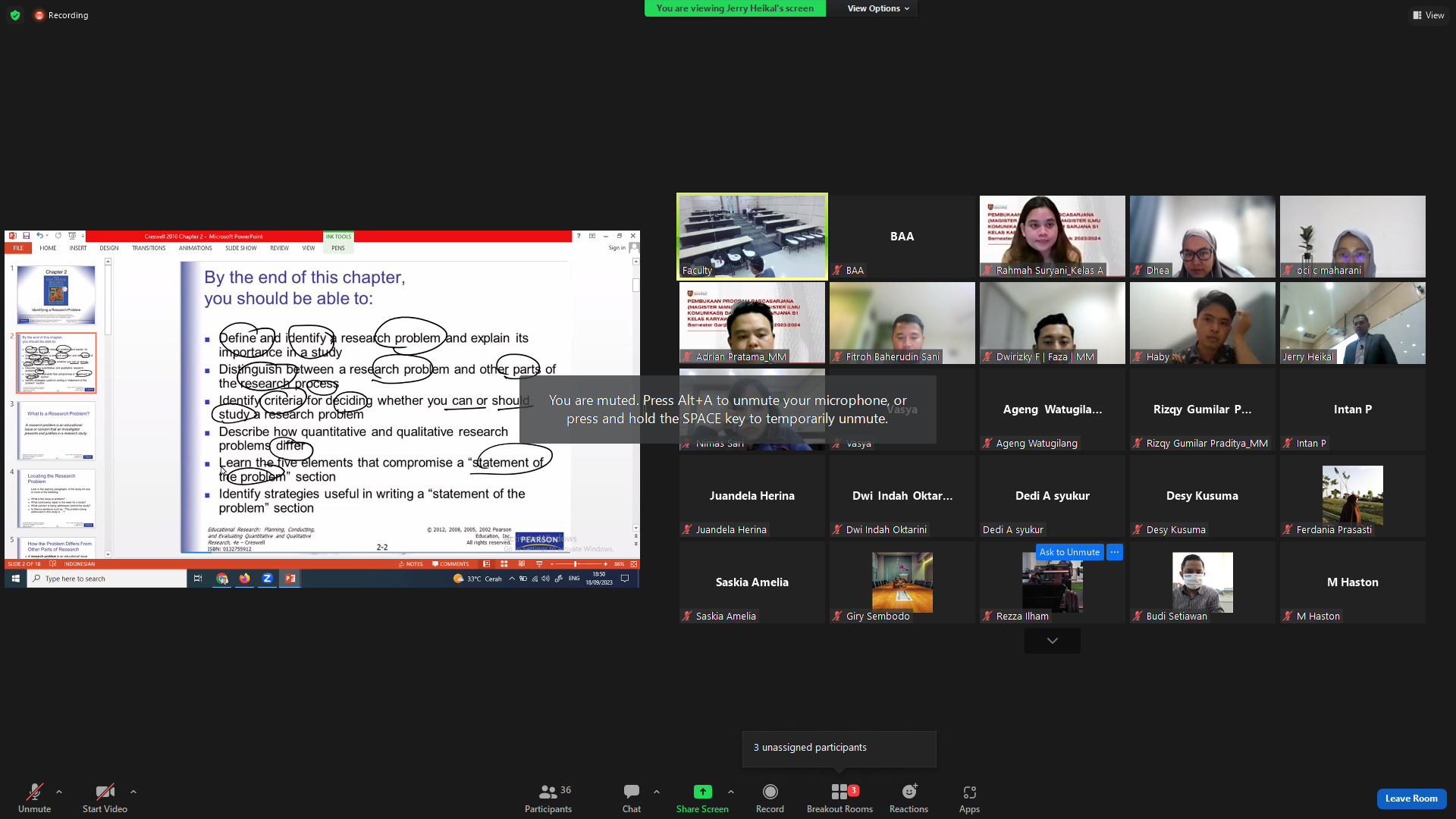Select Faculty video tile
The image size is (1456, 819).
click(752, 237)
